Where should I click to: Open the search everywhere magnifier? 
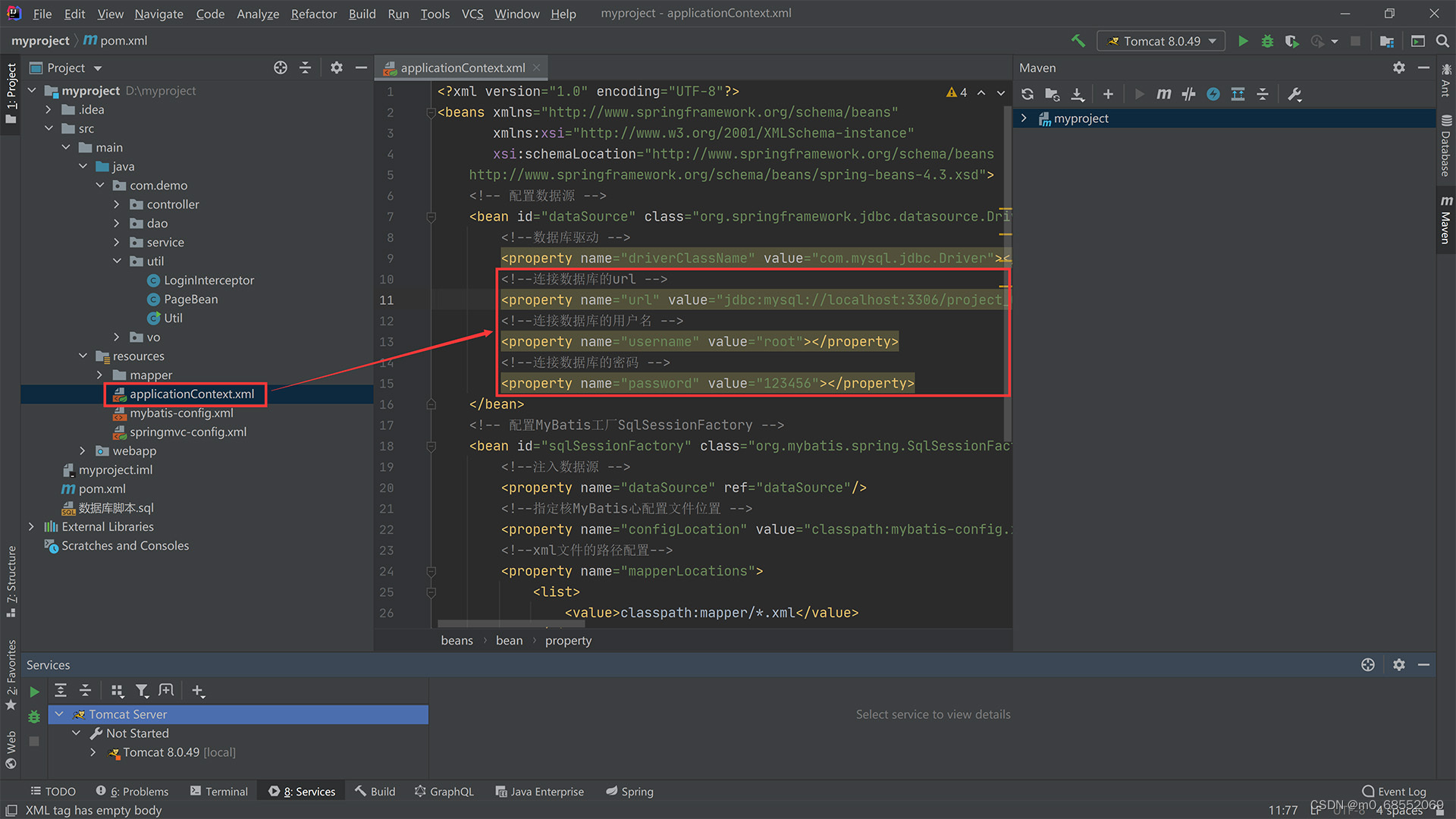coord(1443,41)
